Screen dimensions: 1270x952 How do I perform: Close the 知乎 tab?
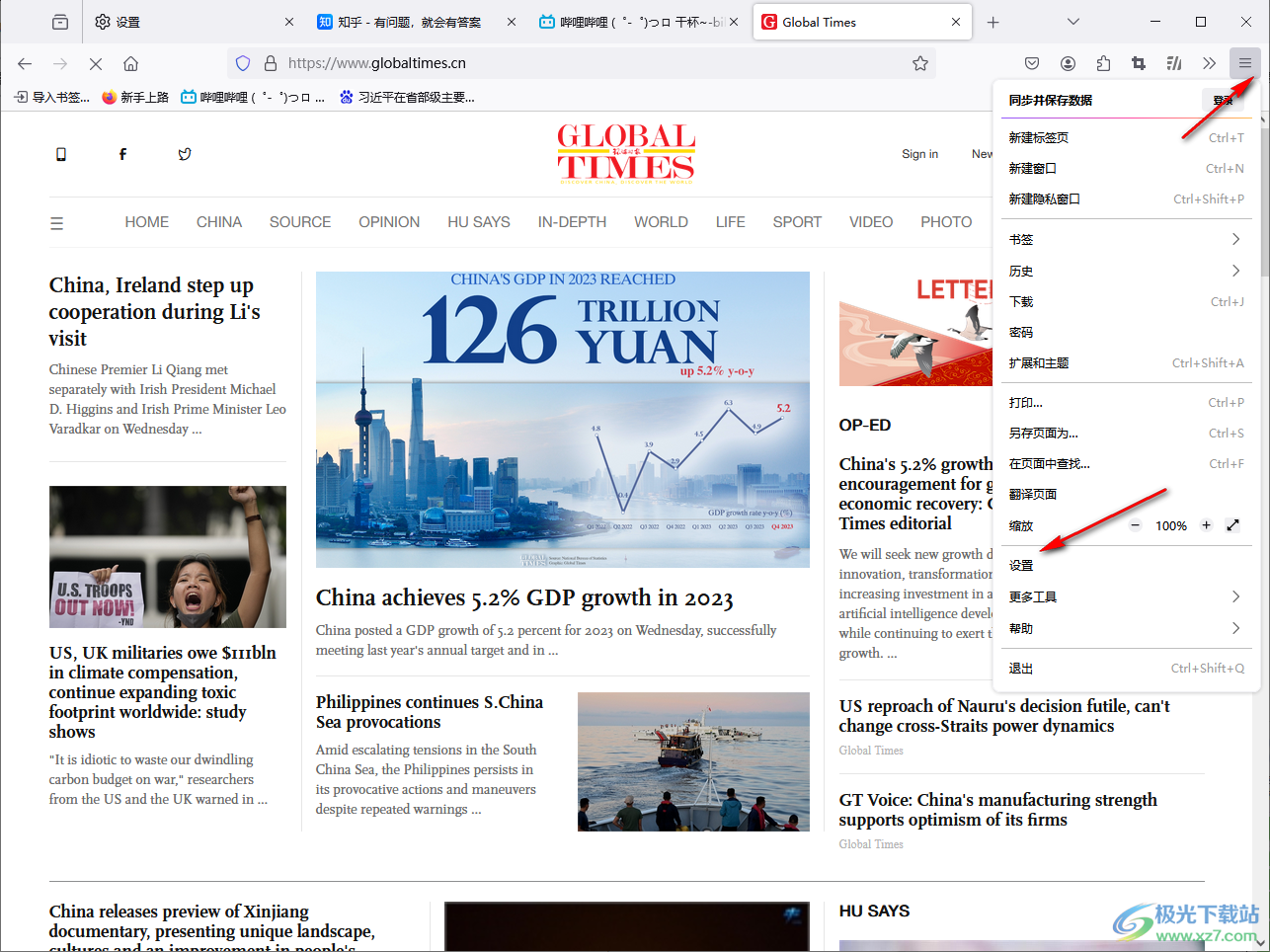pos(511,22)
